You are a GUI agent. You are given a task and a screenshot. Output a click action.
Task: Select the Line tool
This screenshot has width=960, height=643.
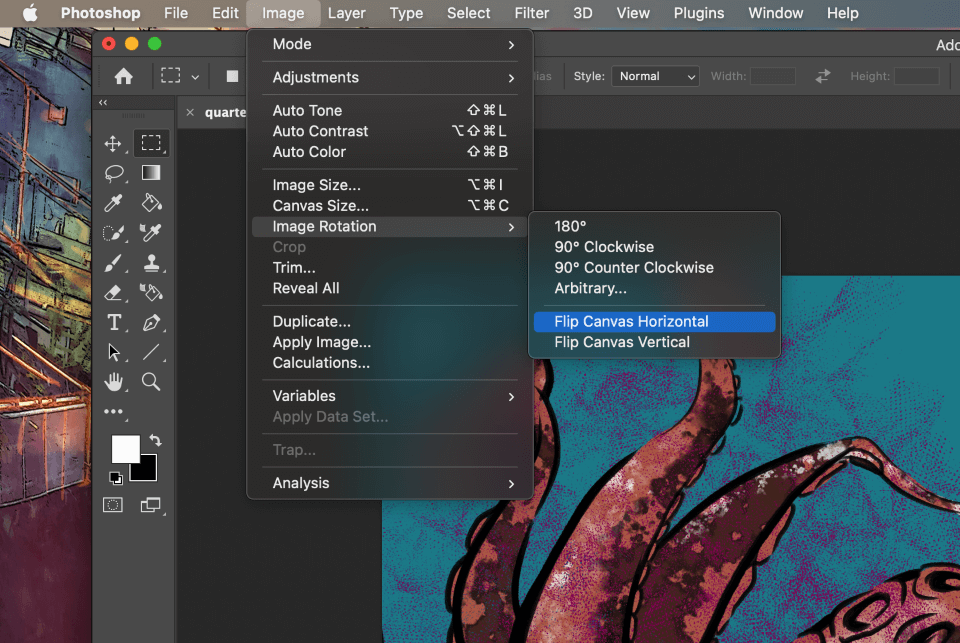click(x=151, y=352)
